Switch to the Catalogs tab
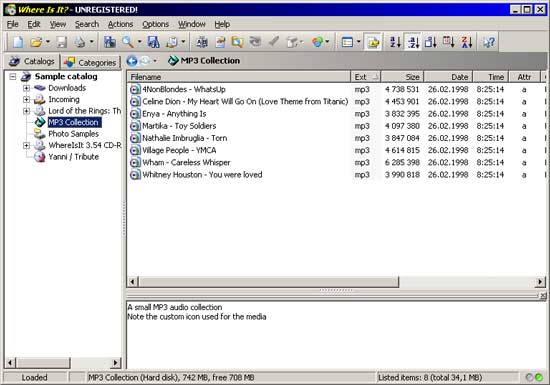Image resolution: width=550 pixels, height=385 pixels. point(32,61)
